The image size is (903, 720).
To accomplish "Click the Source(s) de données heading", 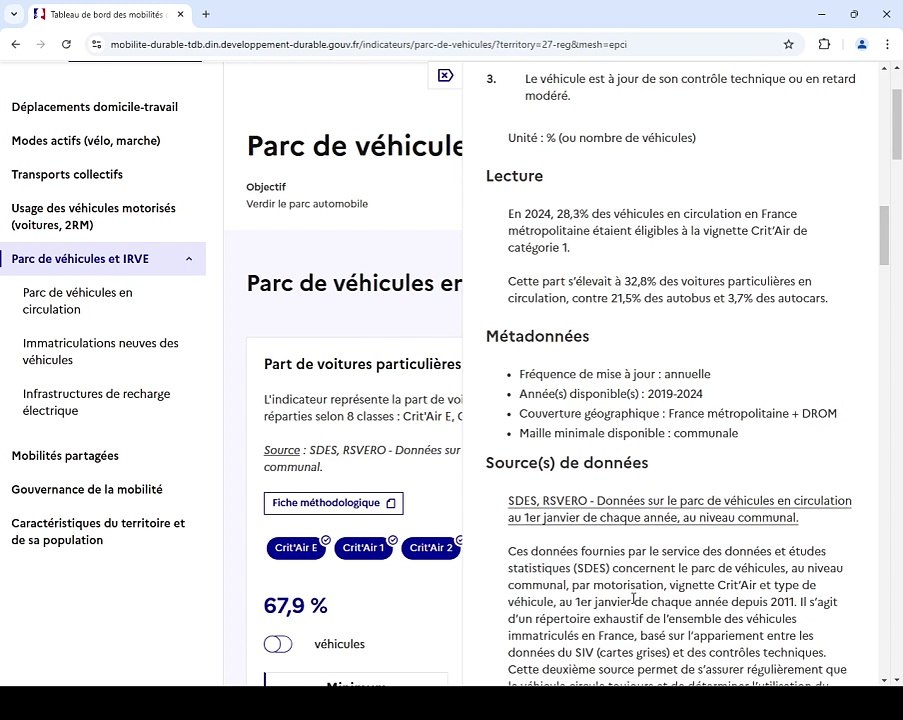I will (567, 463).
